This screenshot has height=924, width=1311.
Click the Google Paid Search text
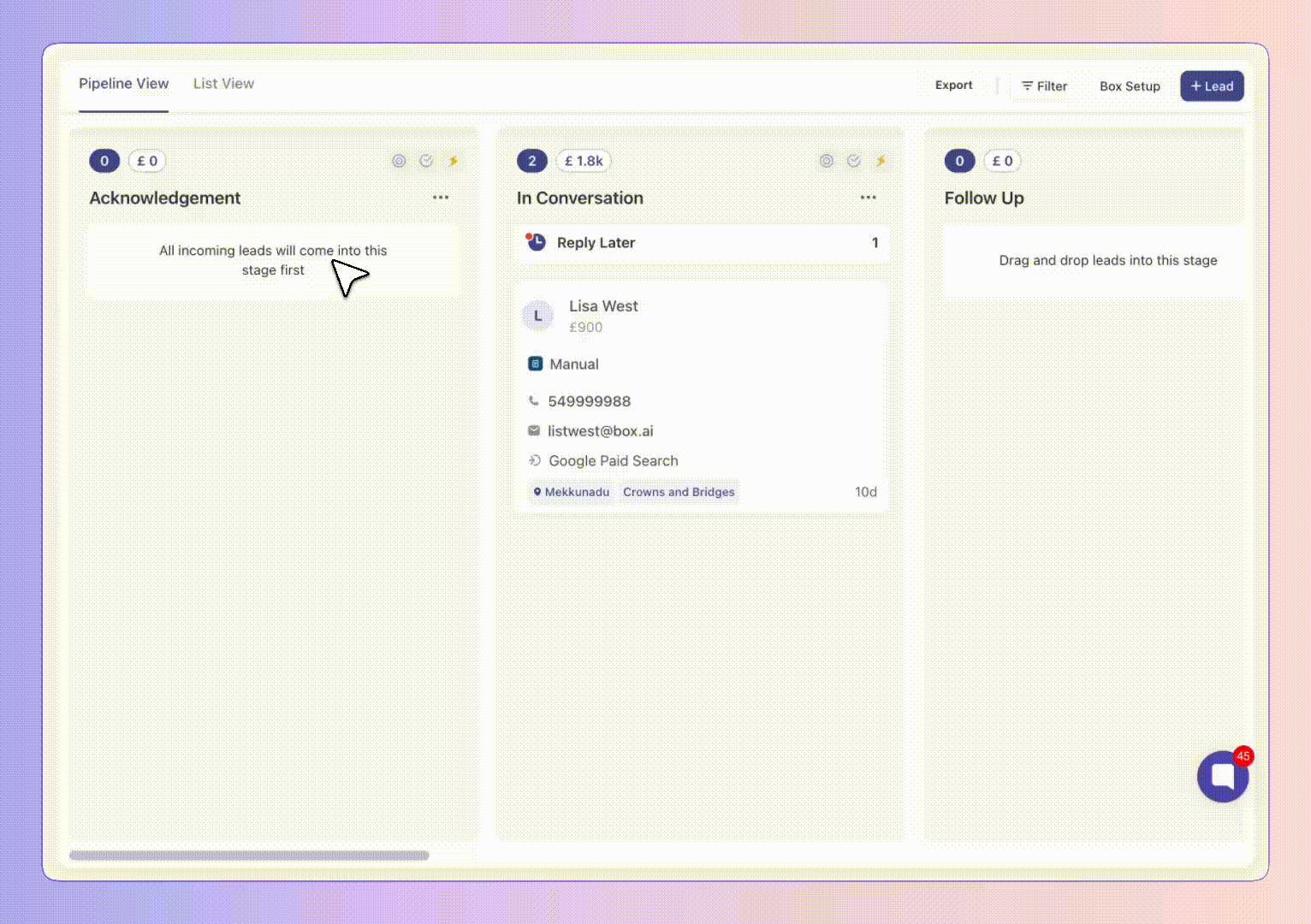(614, 461)
